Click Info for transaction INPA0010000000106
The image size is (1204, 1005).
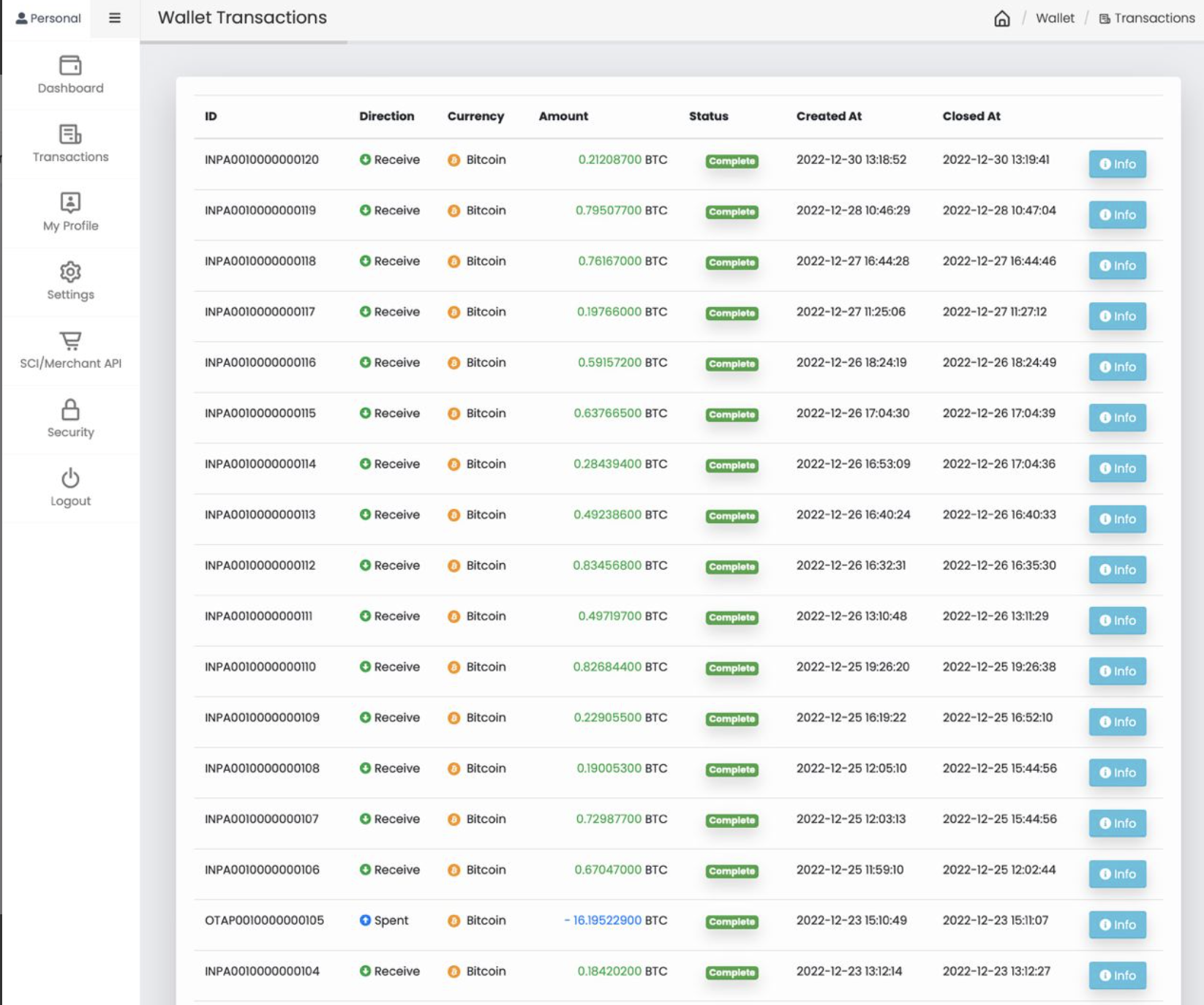tap(1117, 874)
